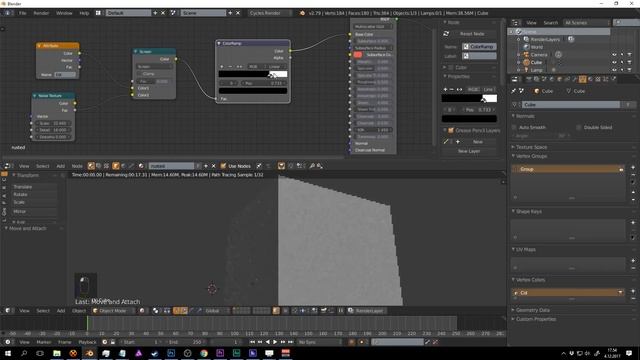Screen dimensions: 640x360
Task: Click Rotate button in tool shelf
Action: [34, 194]
